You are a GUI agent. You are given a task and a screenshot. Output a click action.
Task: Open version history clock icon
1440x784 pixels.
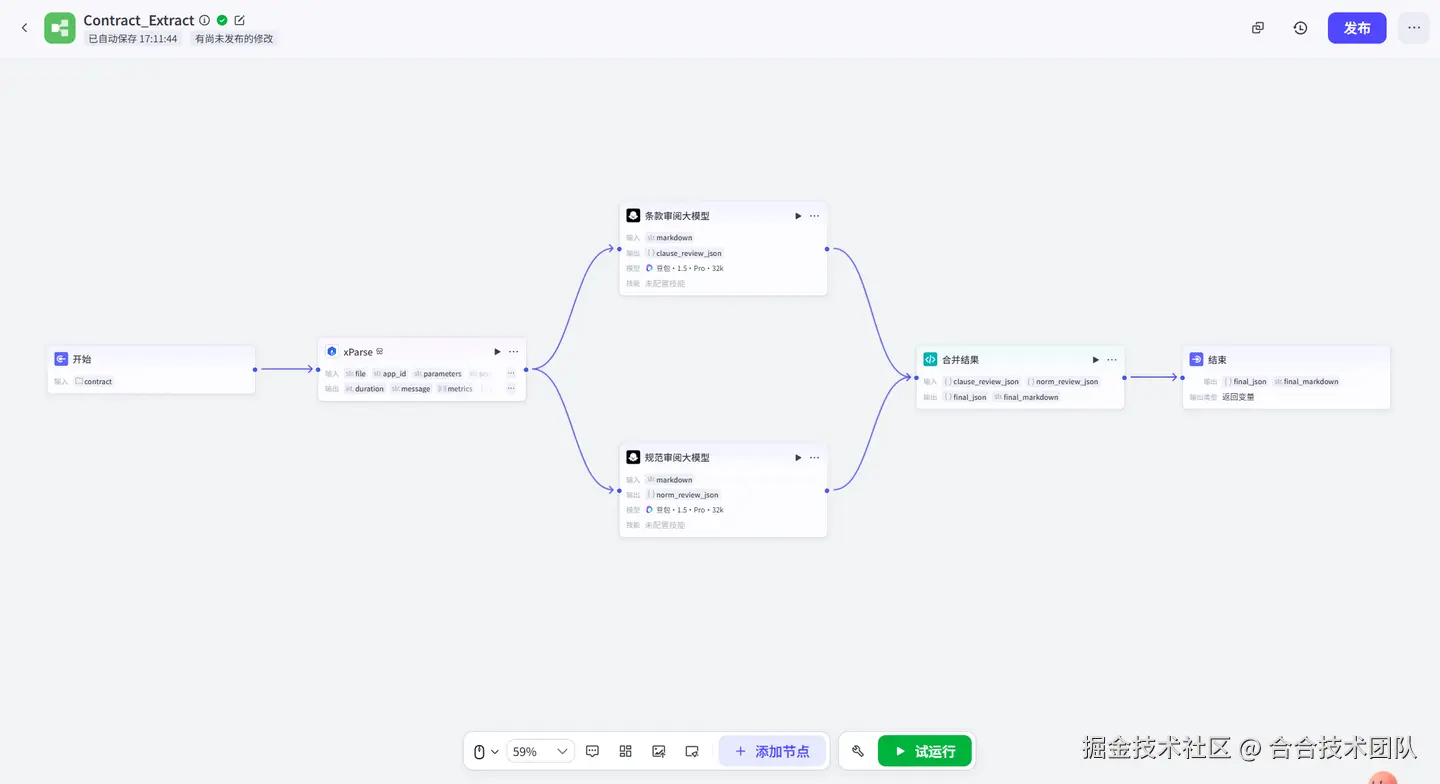(x=1300, y=28)
